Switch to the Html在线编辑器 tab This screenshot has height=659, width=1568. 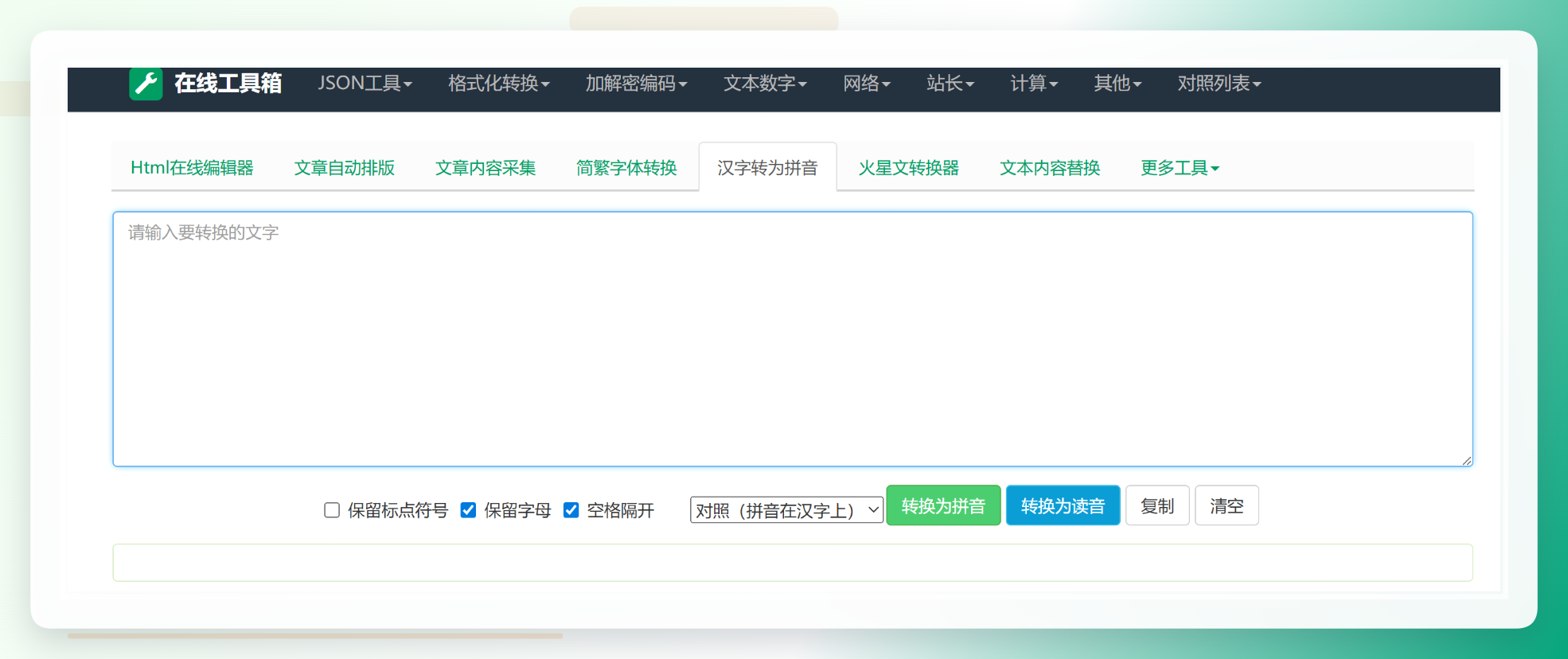tap(192, 168)
